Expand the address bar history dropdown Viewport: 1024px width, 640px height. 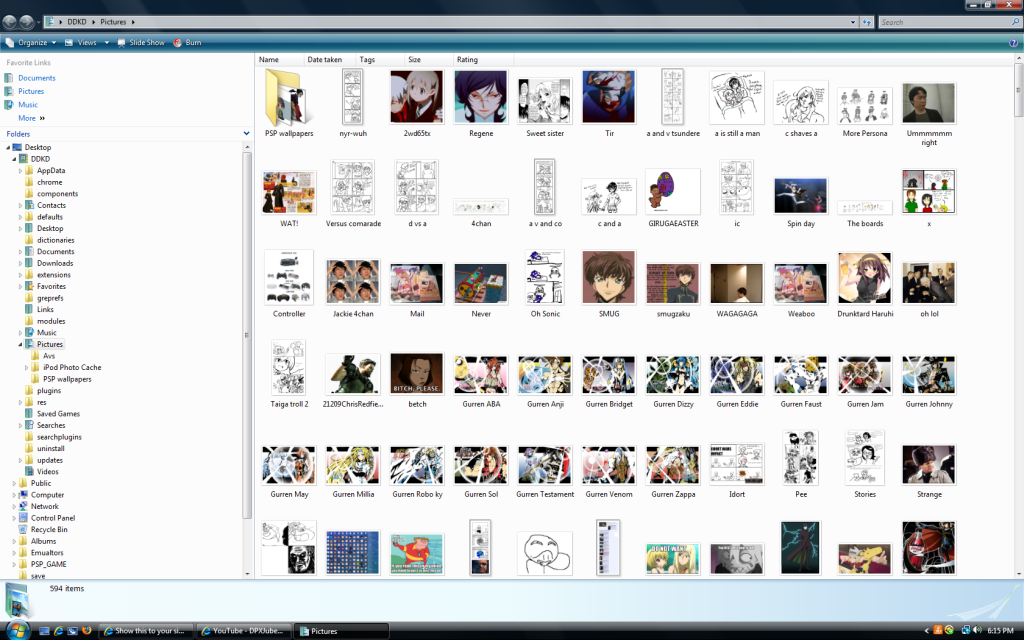tap(853, 21)
